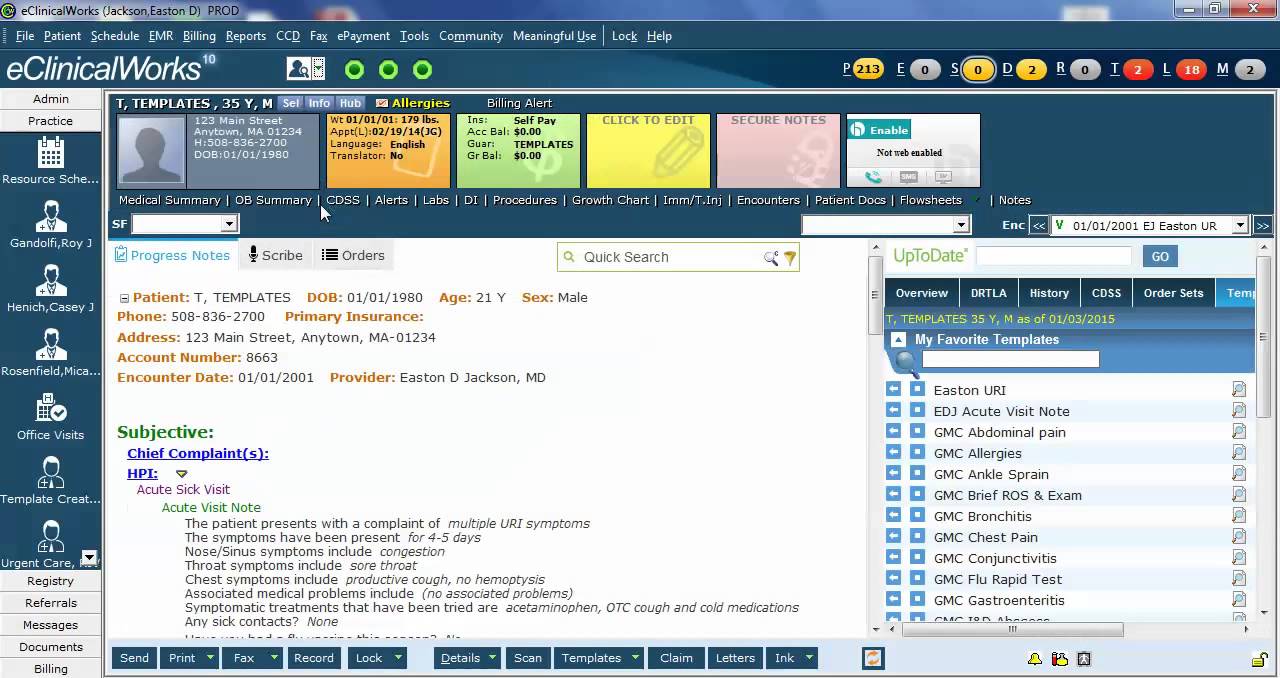Click the patient photo thumbnail
Image resolution: width=1280 pixels, height=678 pixels.
pyautogui.click(x=152, y=151)
